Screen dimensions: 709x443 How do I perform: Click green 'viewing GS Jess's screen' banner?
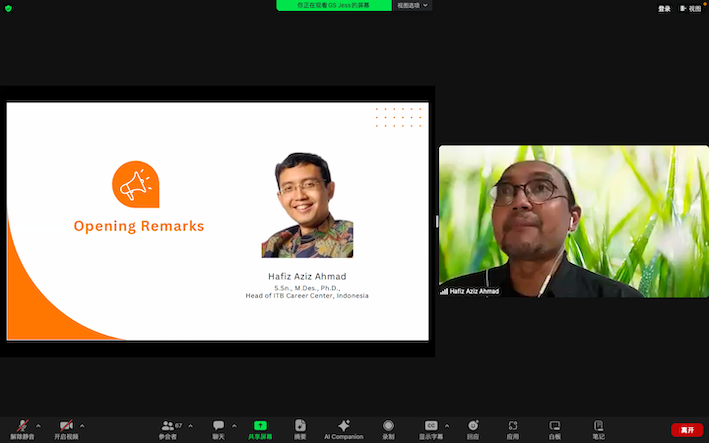tap(334, 5)
